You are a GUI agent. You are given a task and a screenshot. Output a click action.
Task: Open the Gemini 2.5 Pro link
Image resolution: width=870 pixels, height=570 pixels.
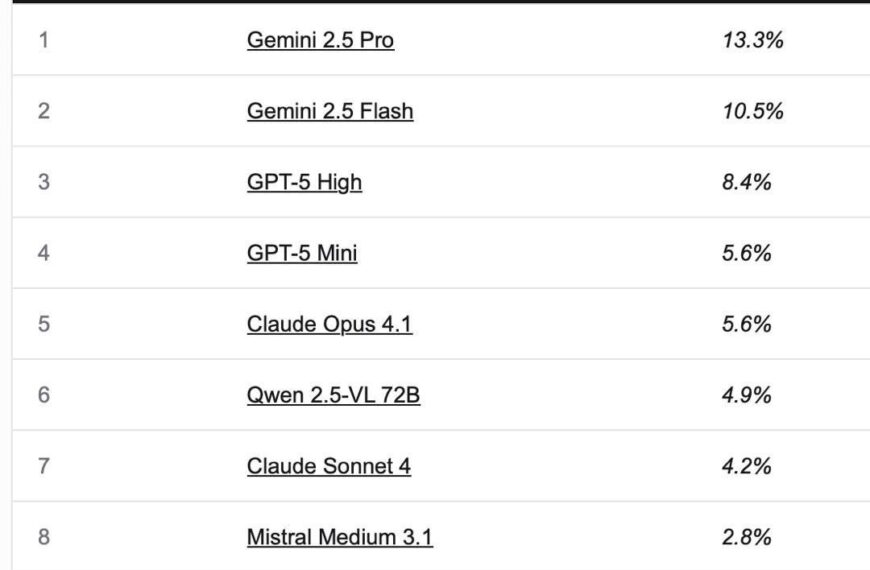[320, 41]
